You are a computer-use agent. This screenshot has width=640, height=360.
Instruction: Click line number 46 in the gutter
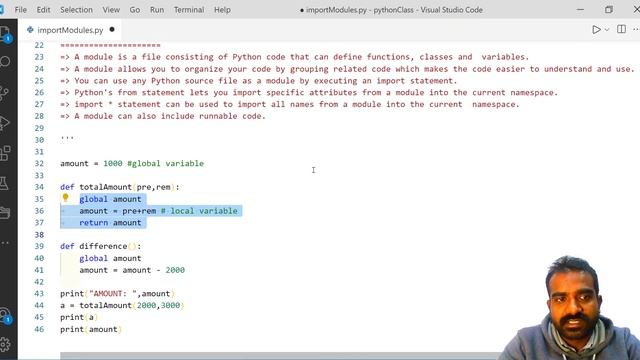39,329
